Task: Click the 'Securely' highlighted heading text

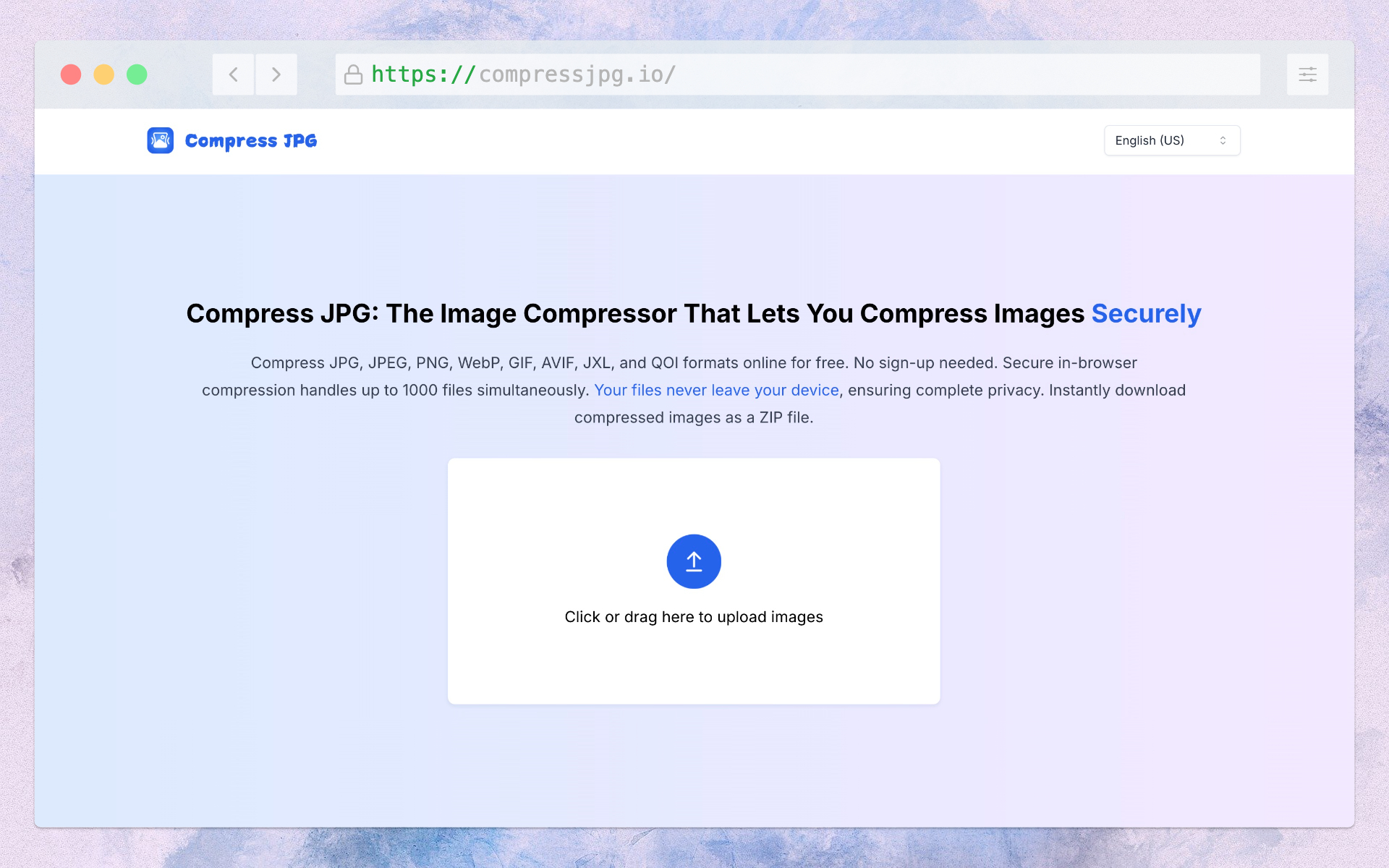Action: point(1146,313)
